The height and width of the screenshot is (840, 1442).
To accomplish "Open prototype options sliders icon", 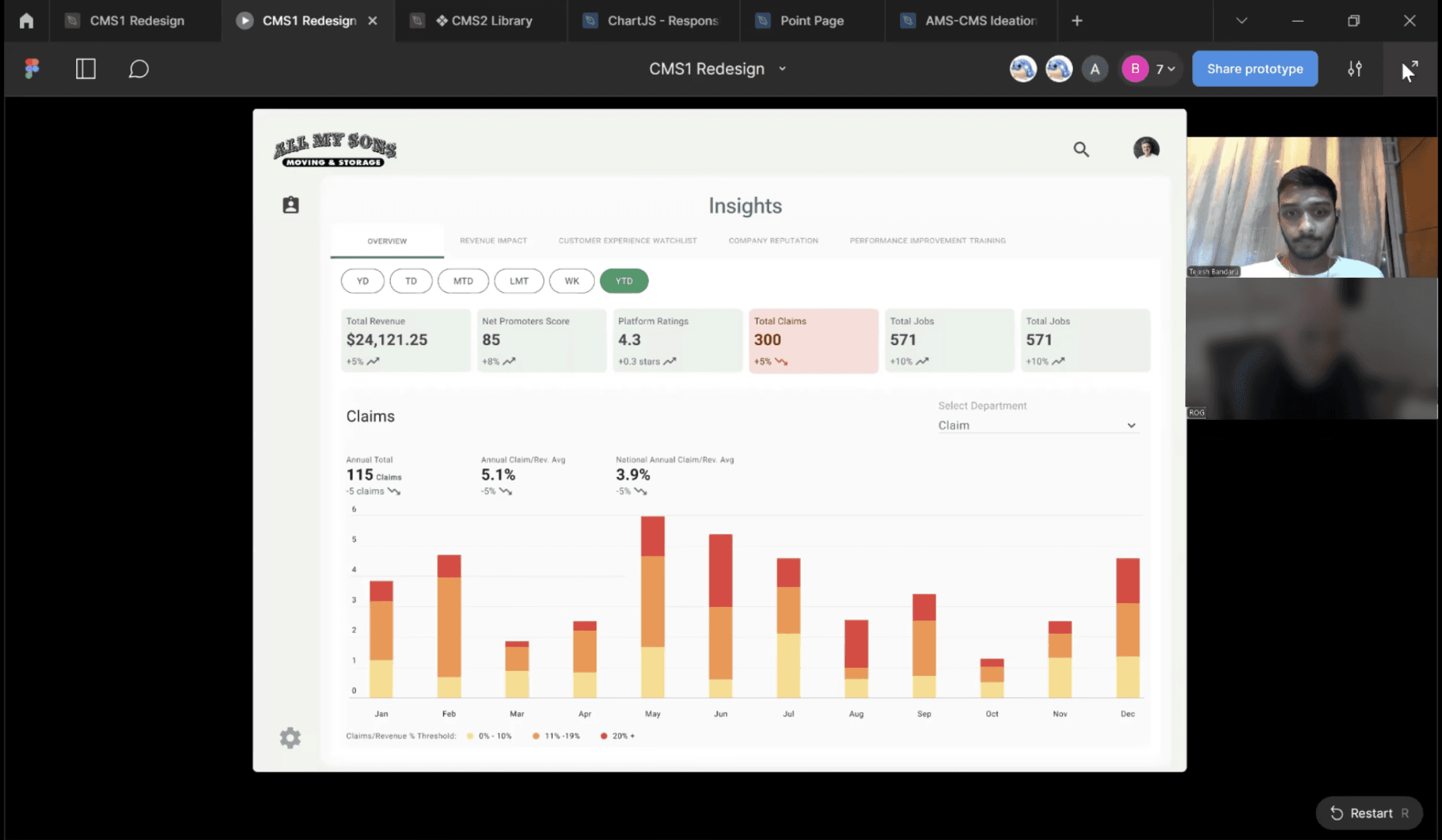I will pyautogui.click(x=1354, y=69).
